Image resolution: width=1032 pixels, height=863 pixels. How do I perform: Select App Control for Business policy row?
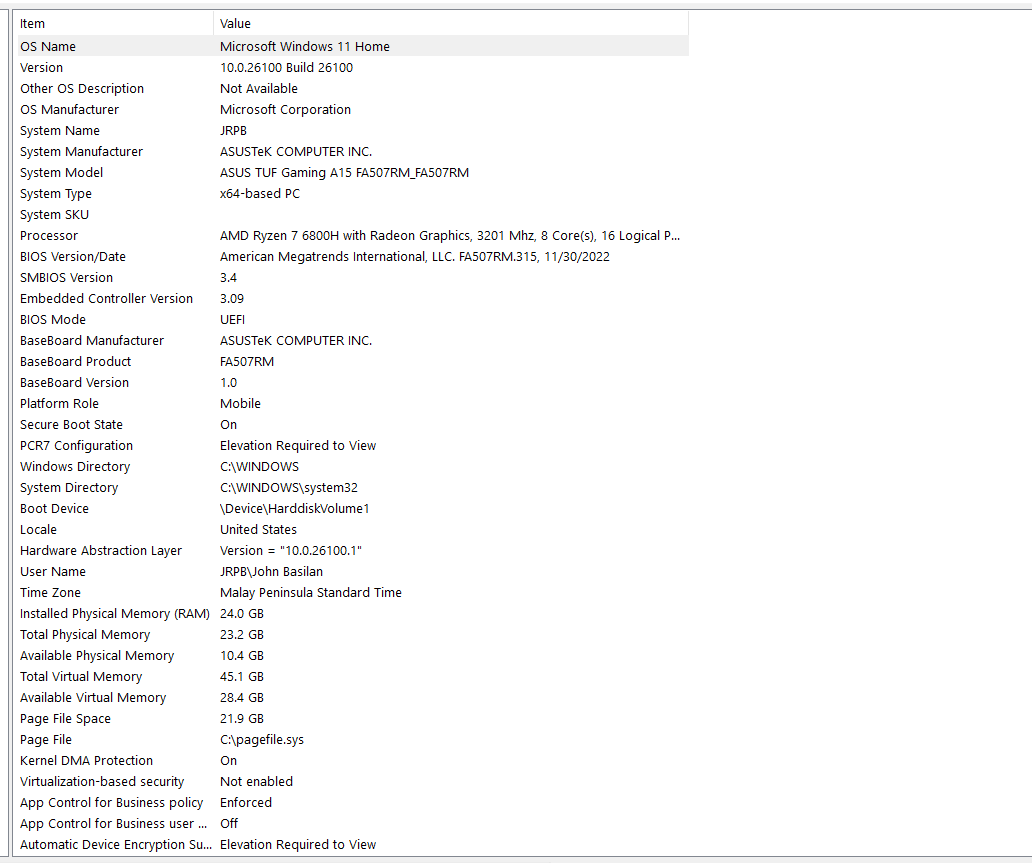[351, 803]
